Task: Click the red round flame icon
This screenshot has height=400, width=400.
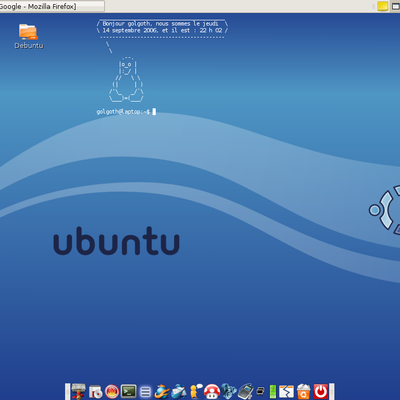Action: (112, 392)
